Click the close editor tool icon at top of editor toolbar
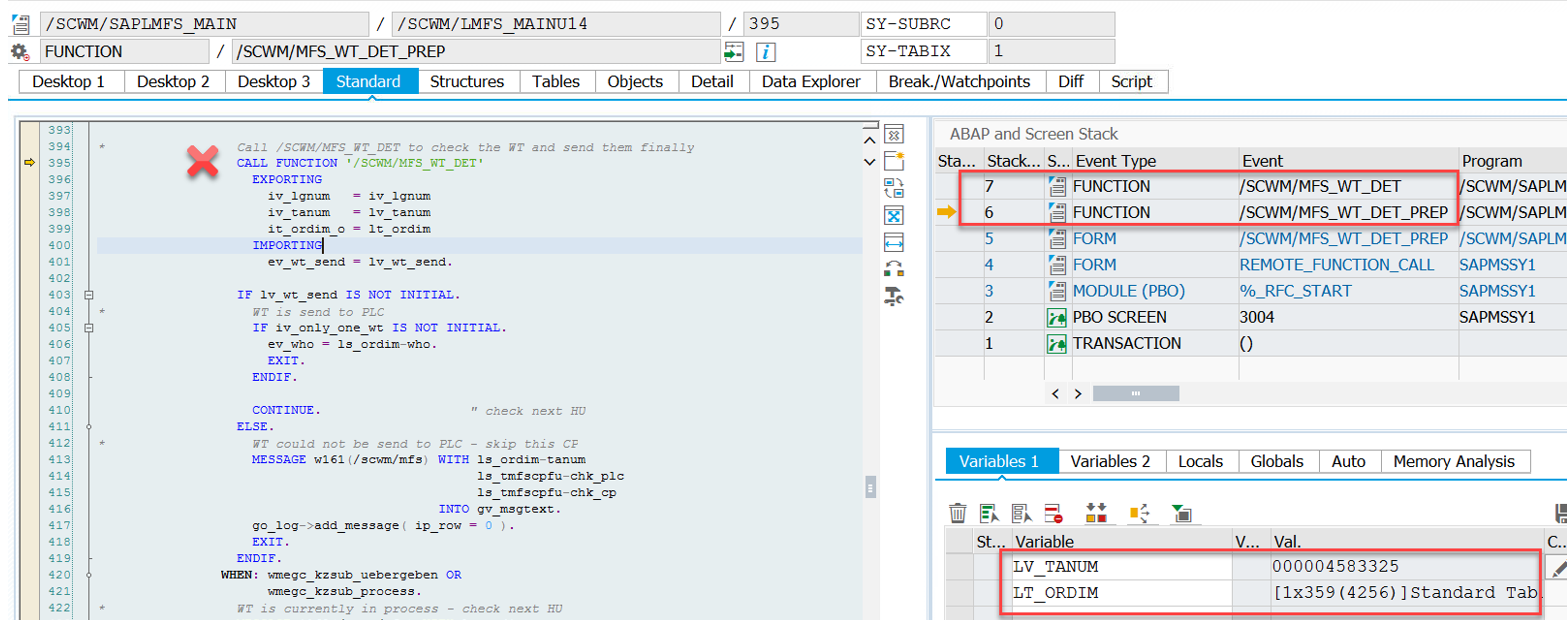This screenshot has width=1567, height=620. [895, 134]
